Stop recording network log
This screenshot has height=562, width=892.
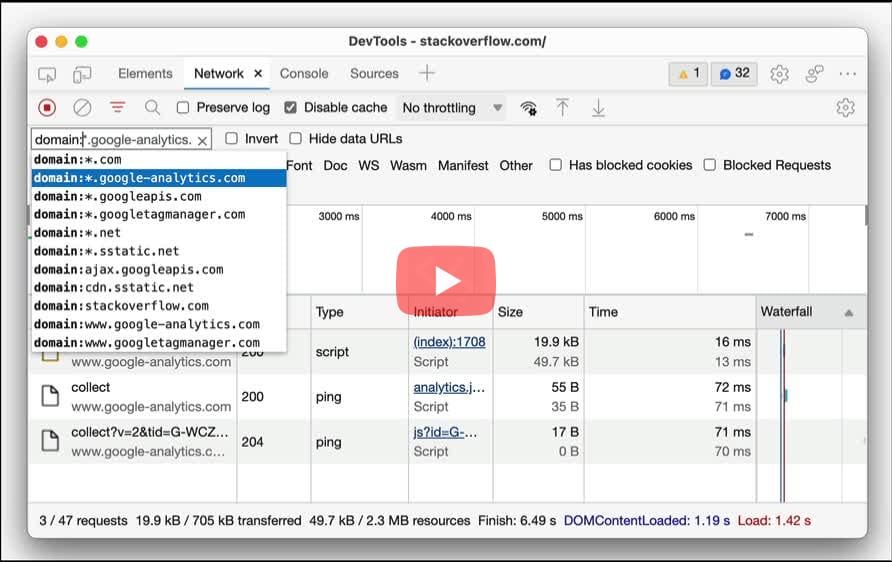(47, 108)
